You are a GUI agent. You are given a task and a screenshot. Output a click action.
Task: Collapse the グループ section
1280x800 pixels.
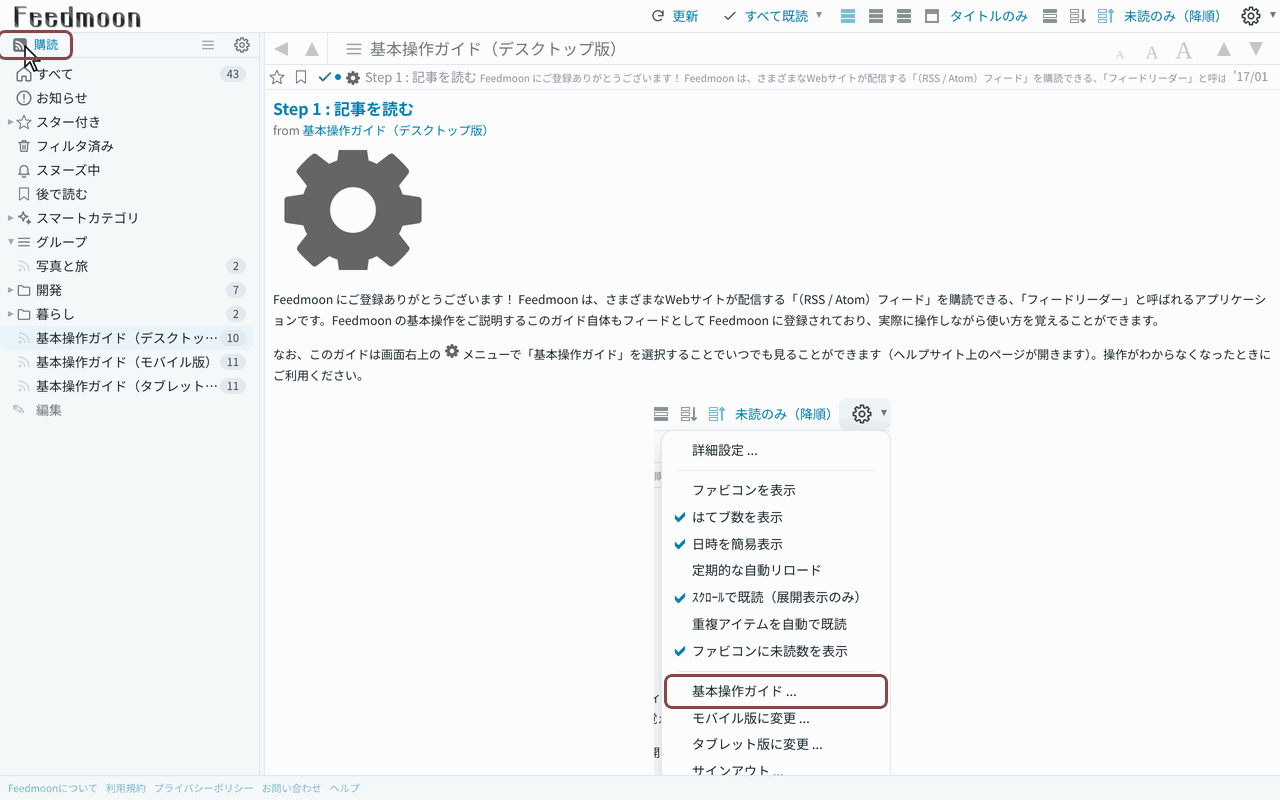(10, 242)
